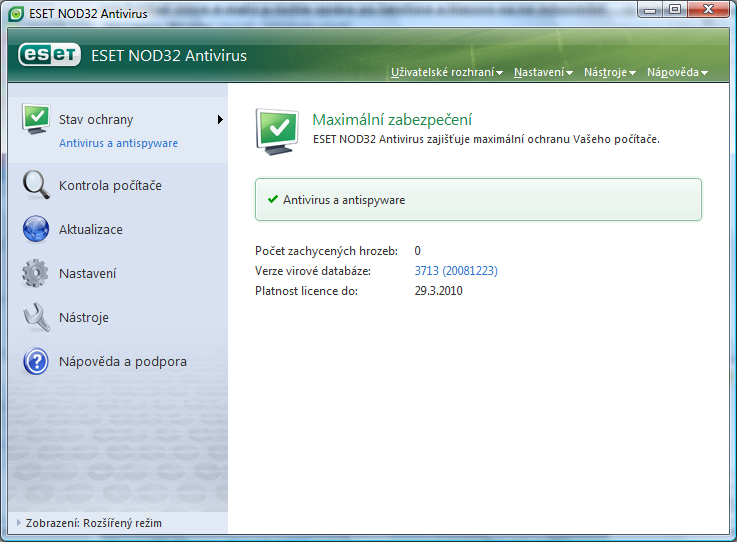Click the Stav ochrany monitor checkmark icon

pyautogui.click(x=36, y=119)
